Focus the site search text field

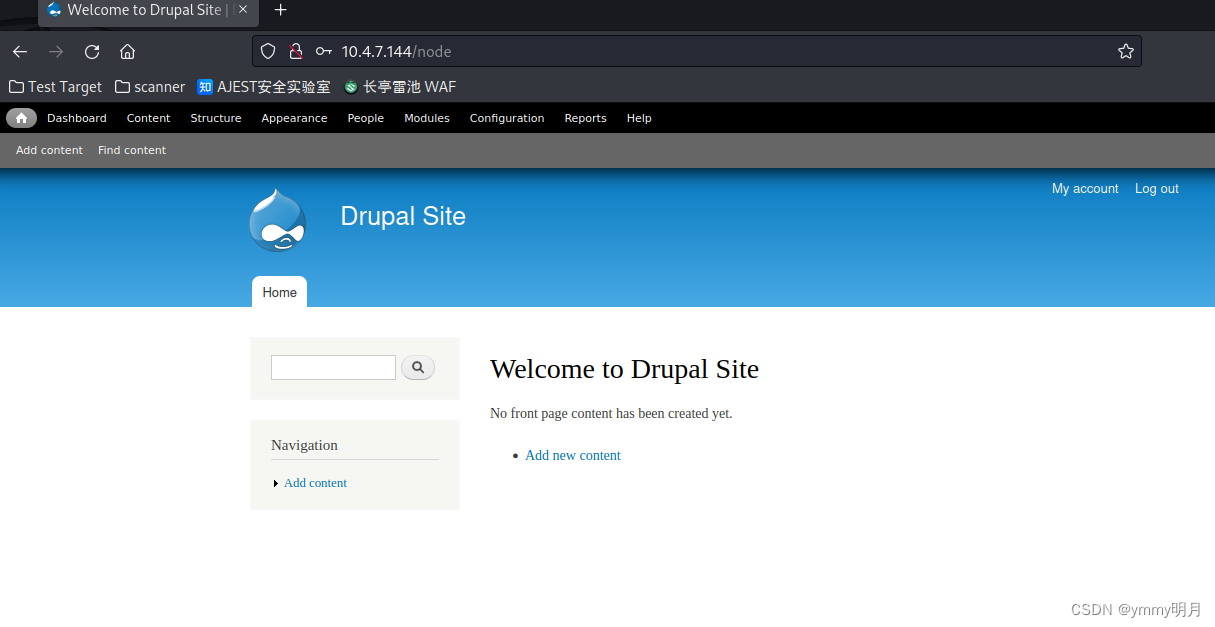[333, 367]
